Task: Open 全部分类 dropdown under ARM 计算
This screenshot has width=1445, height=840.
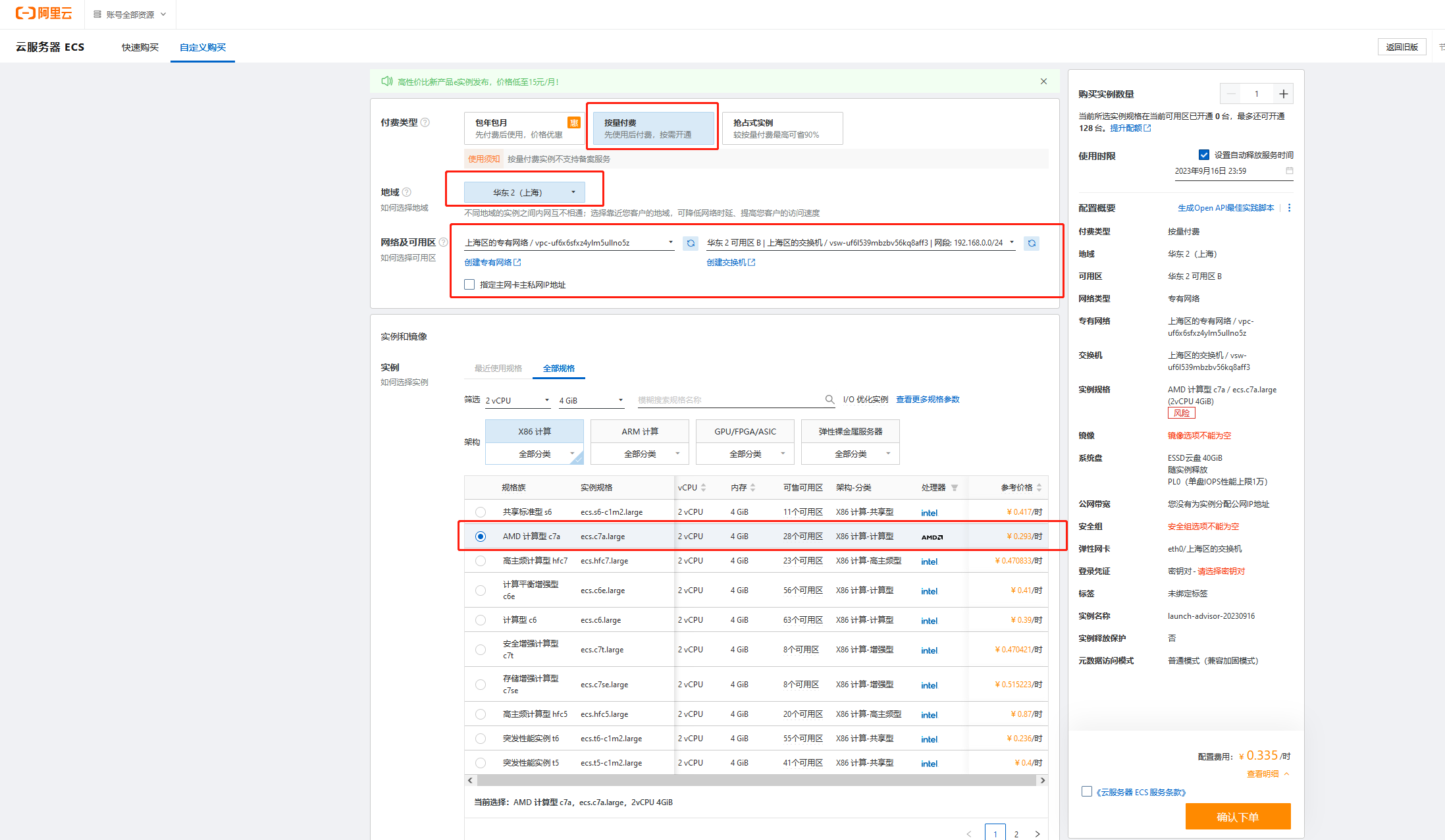Action: [x=640, y=454]
